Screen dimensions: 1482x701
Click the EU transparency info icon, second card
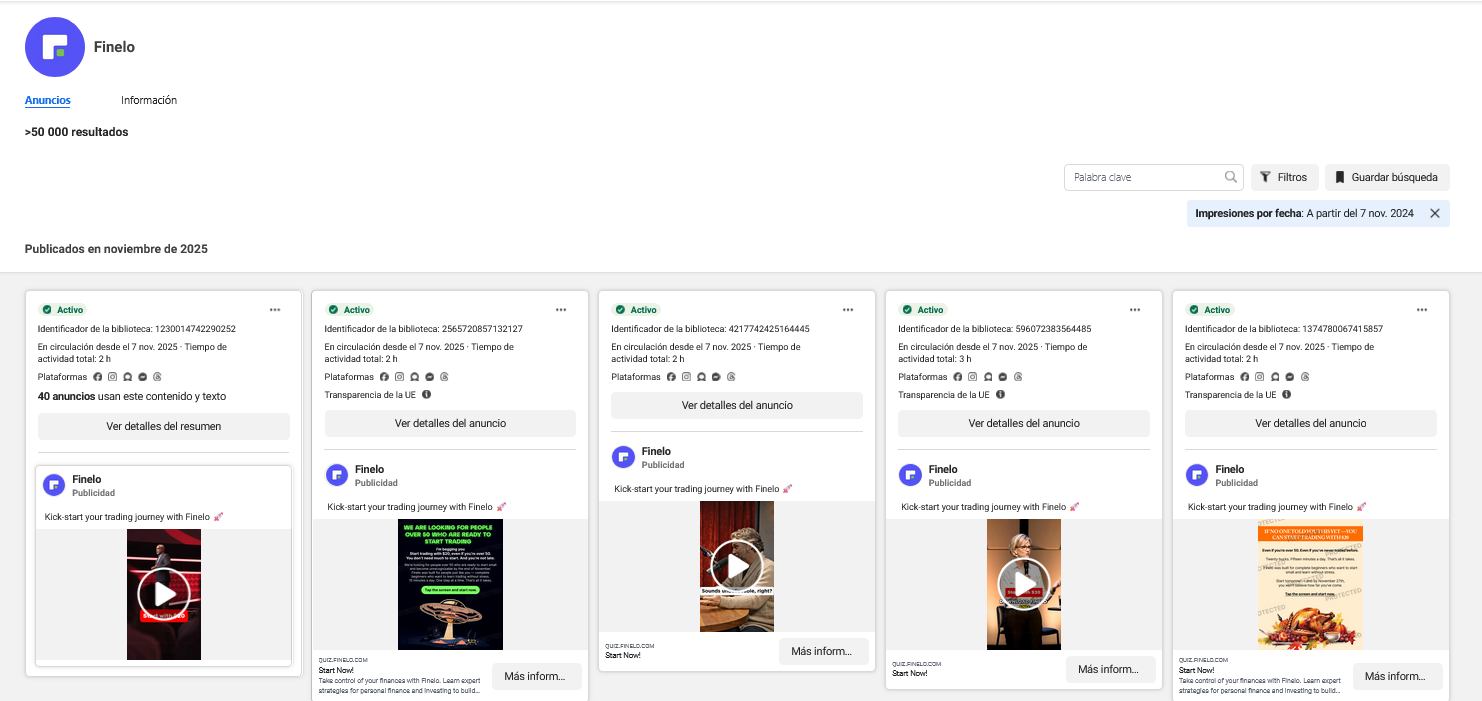(427, 395)
